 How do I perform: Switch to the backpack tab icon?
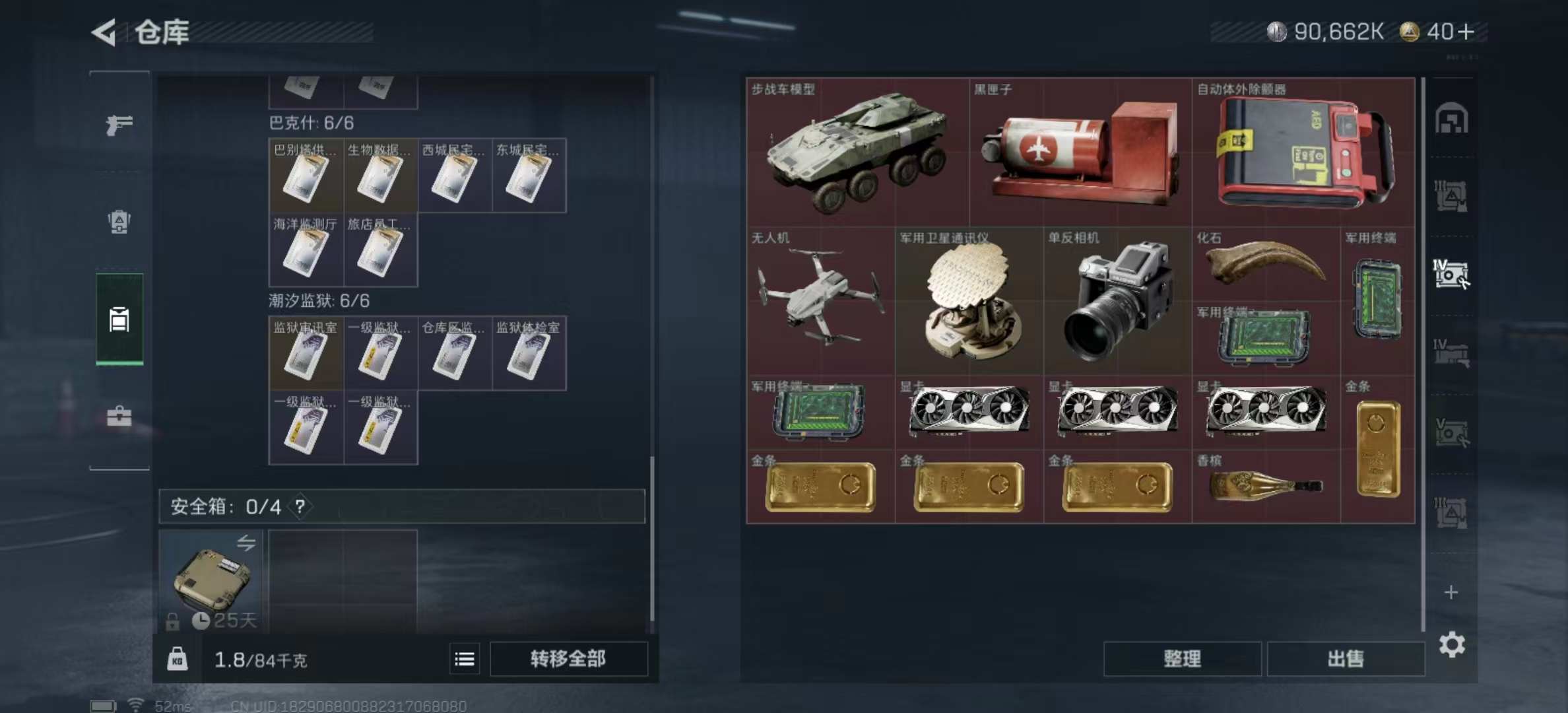click(x=119, y=222)
